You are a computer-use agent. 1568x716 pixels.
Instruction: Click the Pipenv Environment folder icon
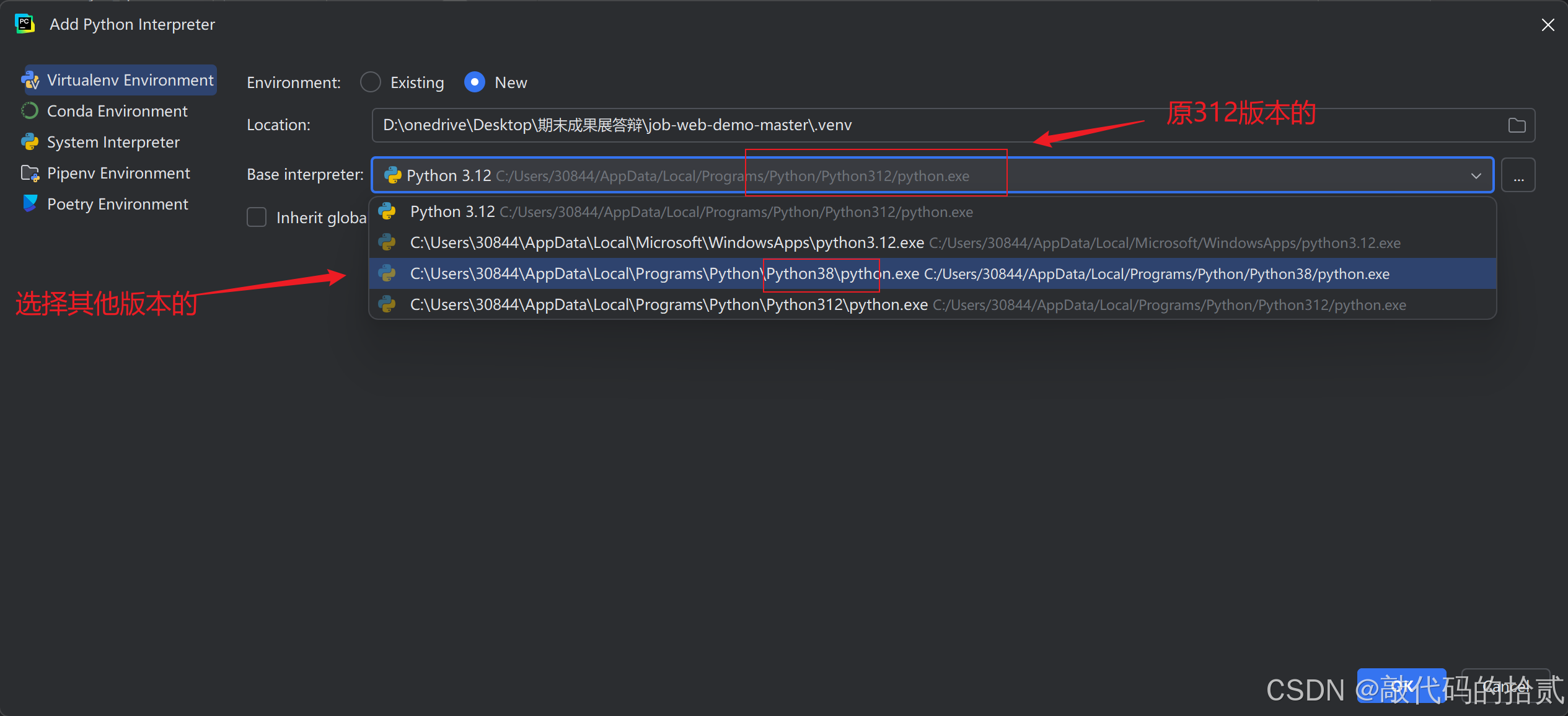(30, 173)
